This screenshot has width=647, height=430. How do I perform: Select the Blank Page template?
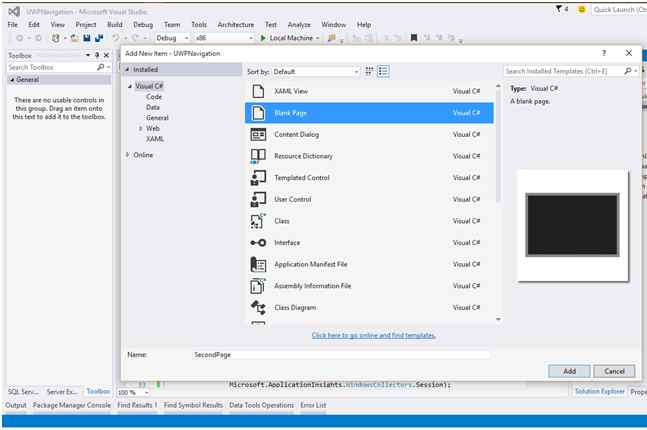point(369,113)
